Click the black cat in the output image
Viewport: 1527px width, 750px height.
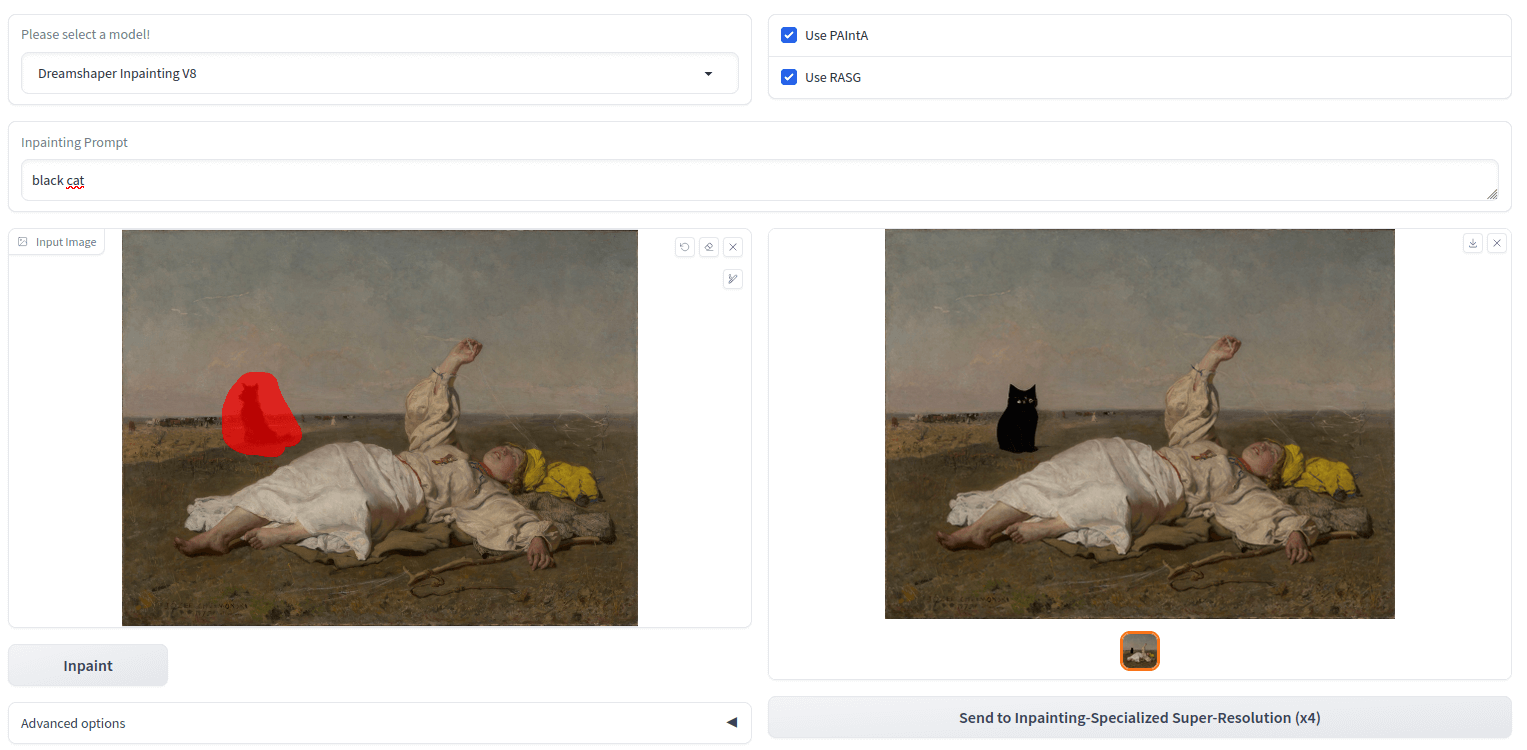click(1018, 419)
